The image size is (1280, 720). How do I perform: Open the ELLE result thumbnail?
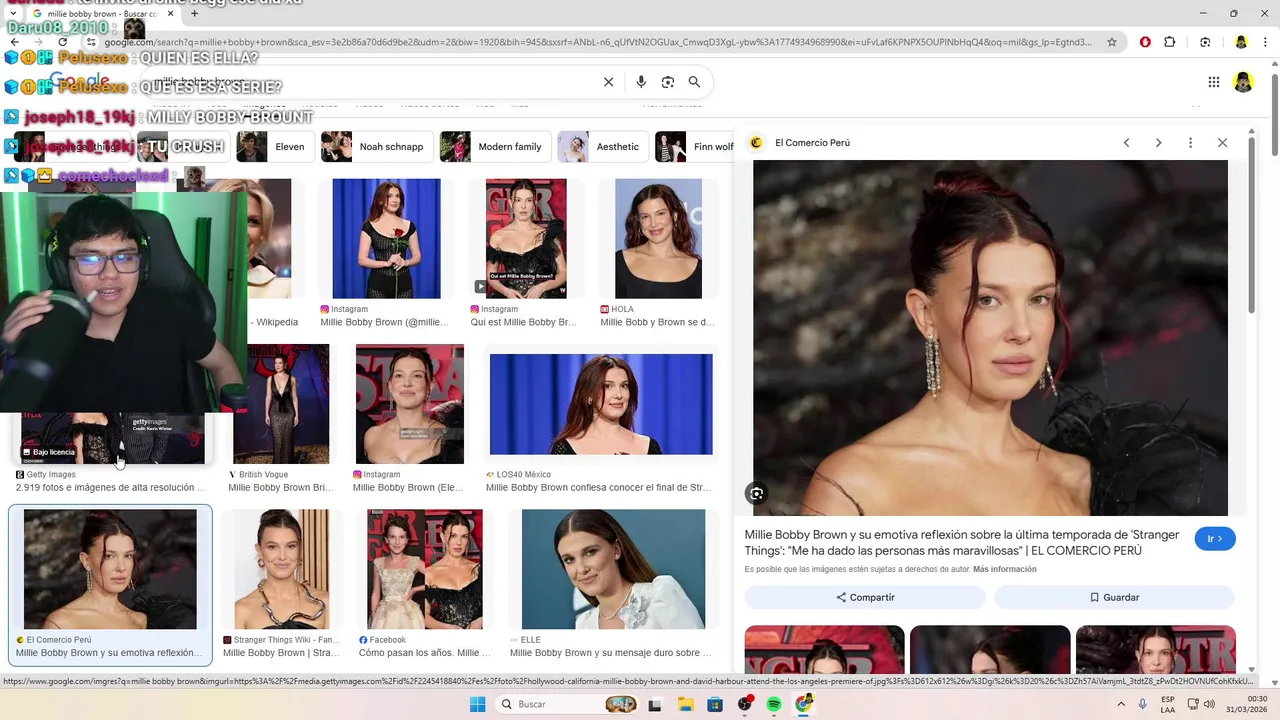point(613,569)
